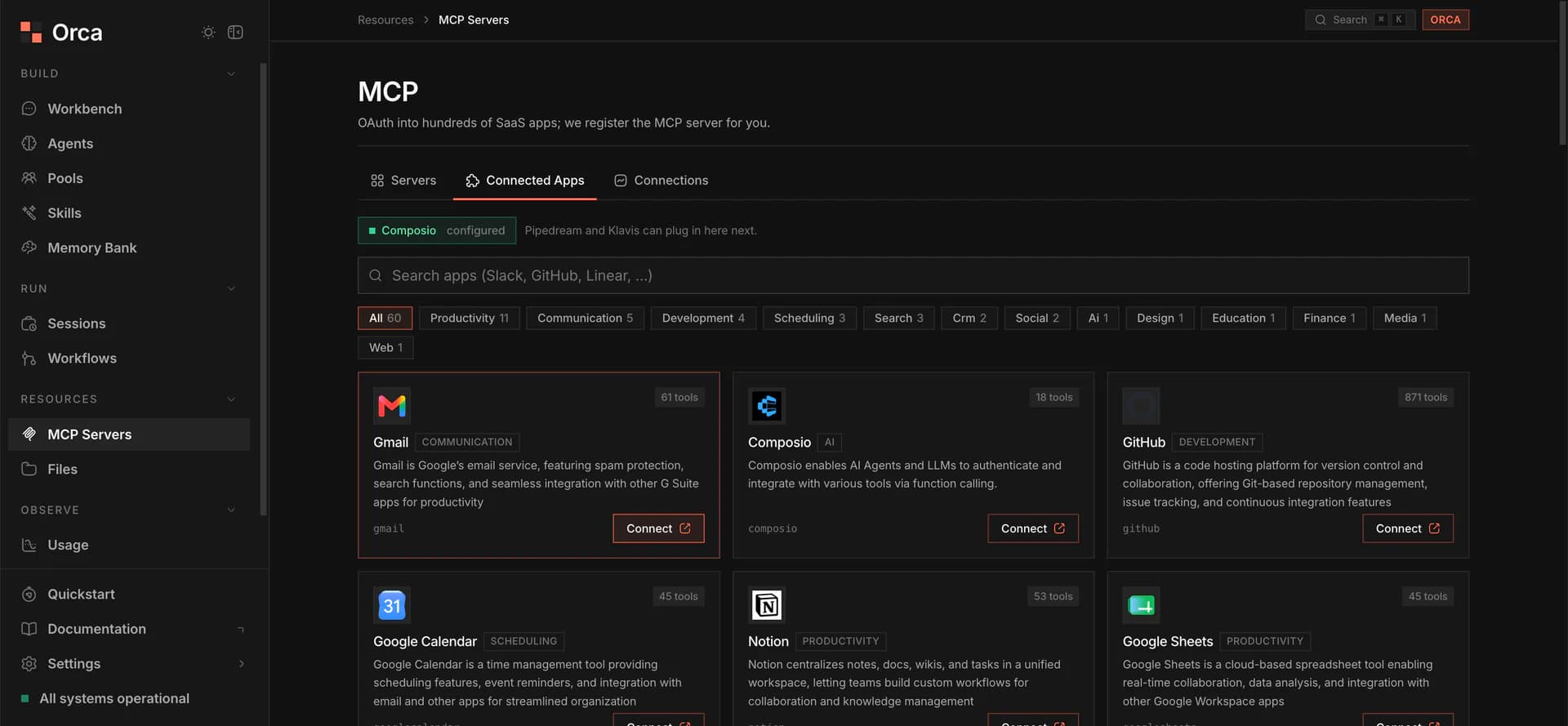
Task: Click the ORCA badge button
Action: 1445,20
